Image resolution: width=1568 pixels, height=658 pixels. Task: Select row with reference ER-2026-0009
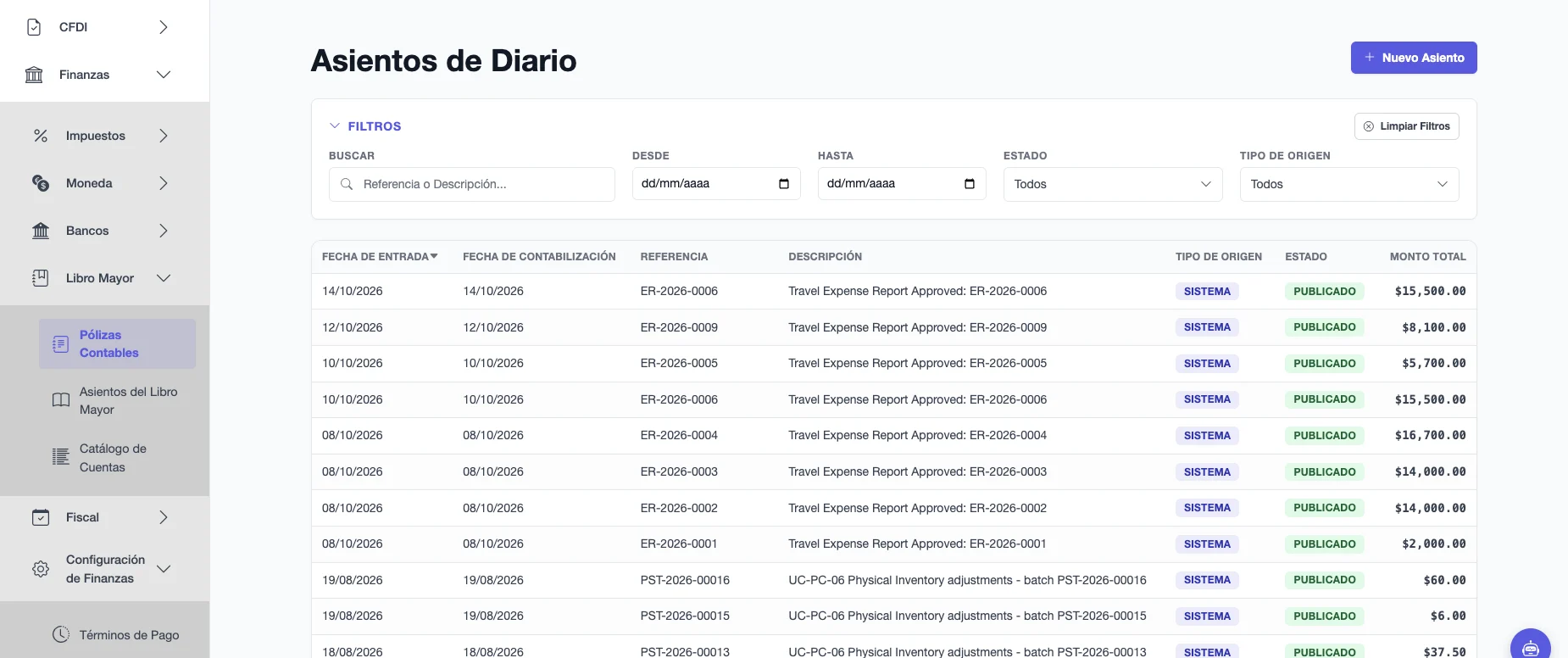[894, 327]
